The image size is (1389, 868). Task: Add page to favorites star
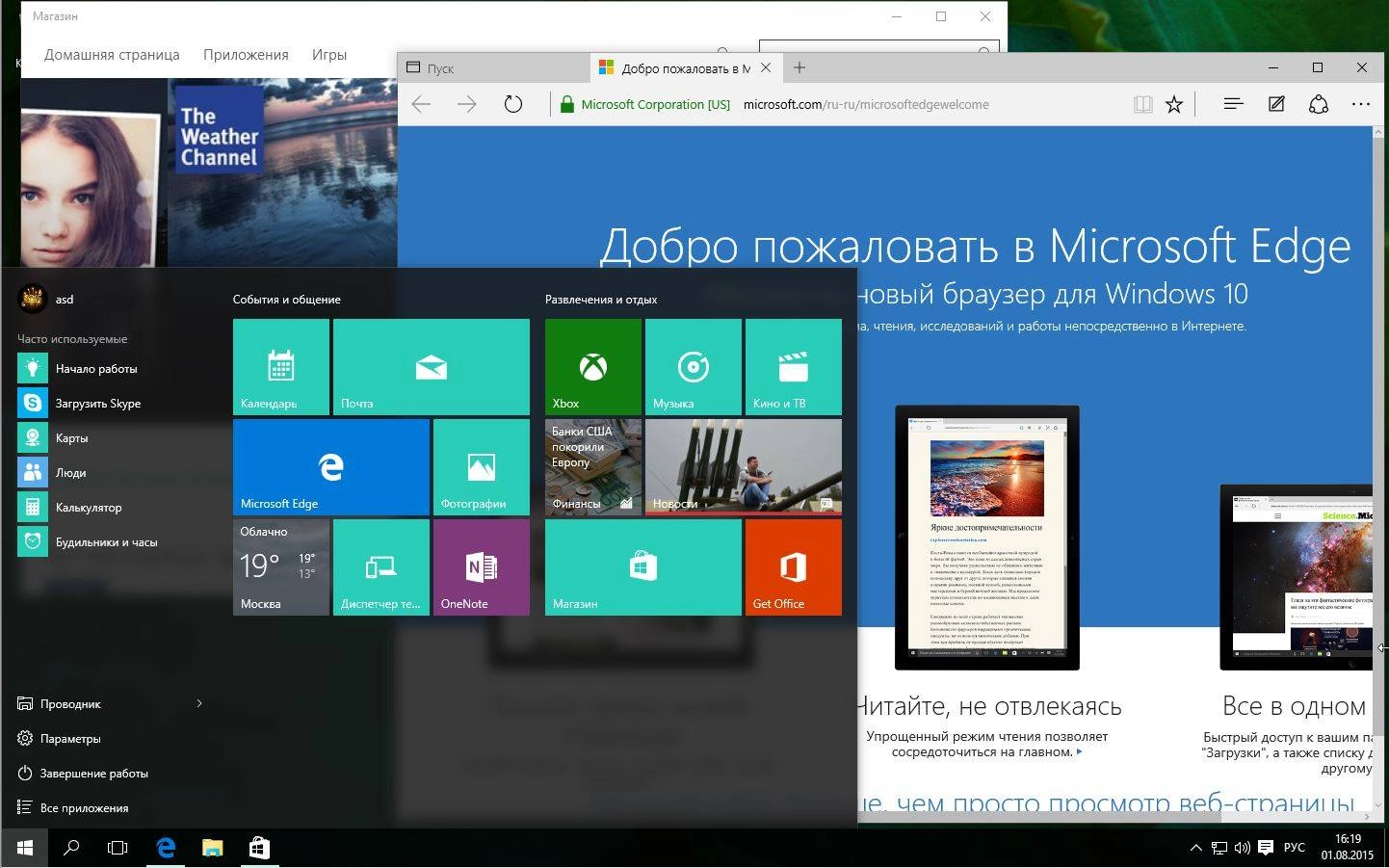1174,104
